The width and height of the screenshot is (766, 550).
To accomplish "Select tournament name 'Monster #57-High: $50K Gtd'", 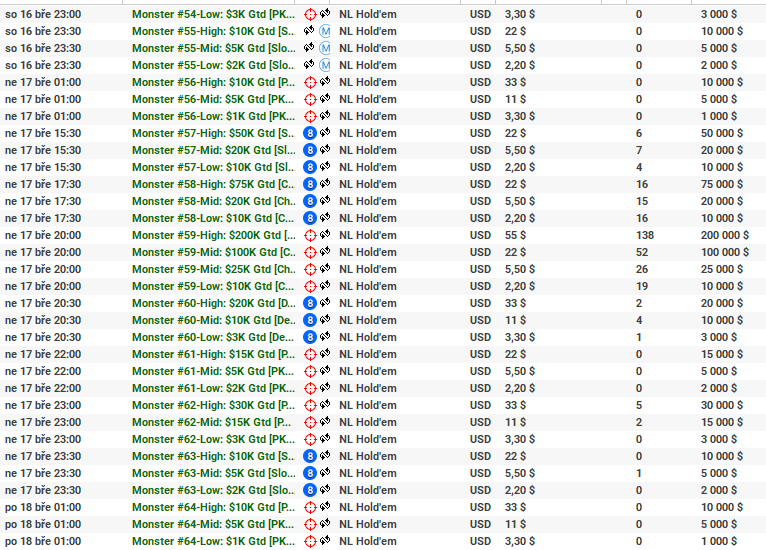I will pyautogui.click(x=213, y=133).
